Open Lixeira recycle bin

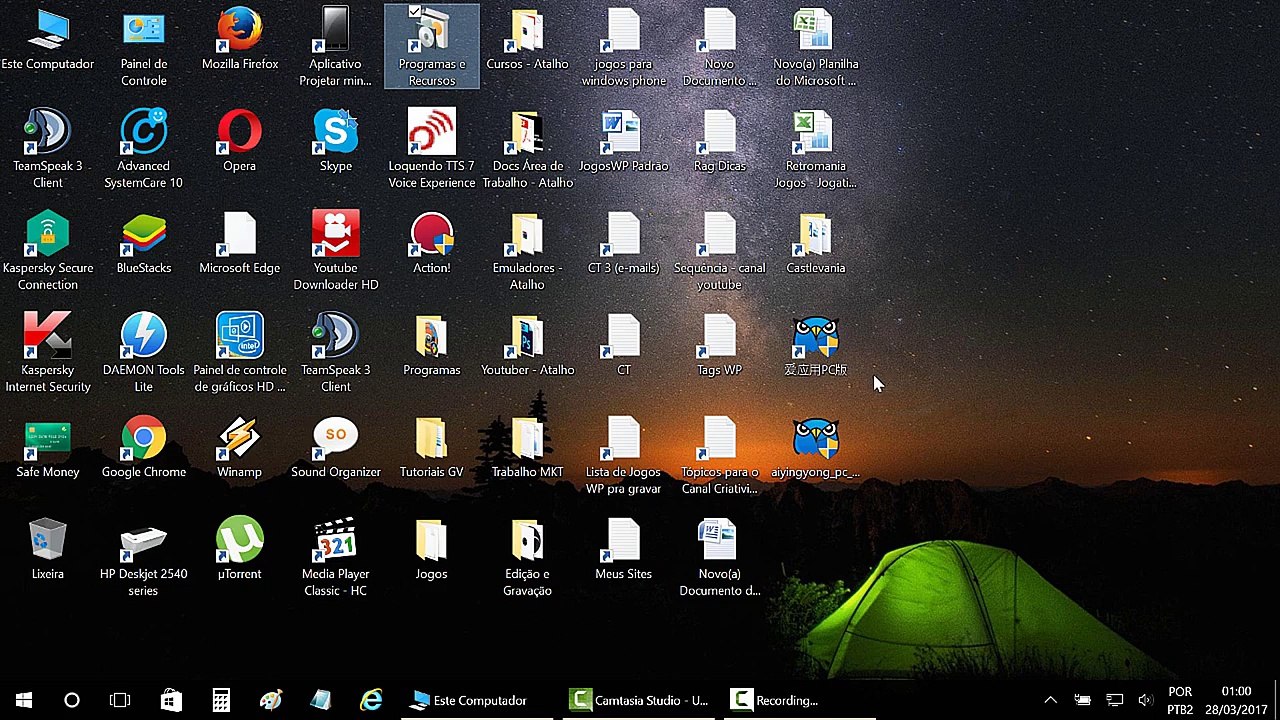click(47, 550)
